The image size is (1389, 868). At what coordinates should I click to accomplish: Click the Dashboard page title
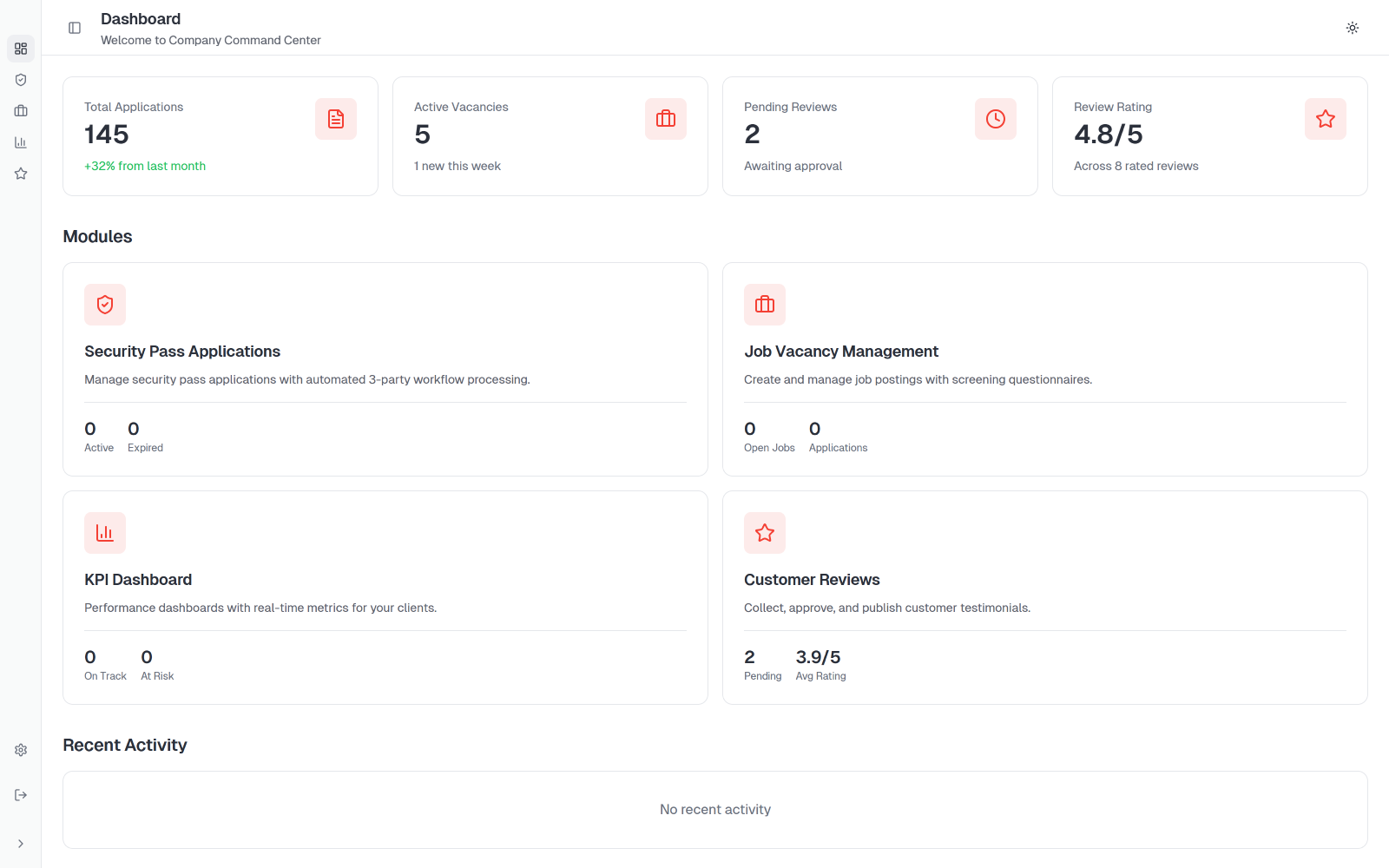coord(140,18)
